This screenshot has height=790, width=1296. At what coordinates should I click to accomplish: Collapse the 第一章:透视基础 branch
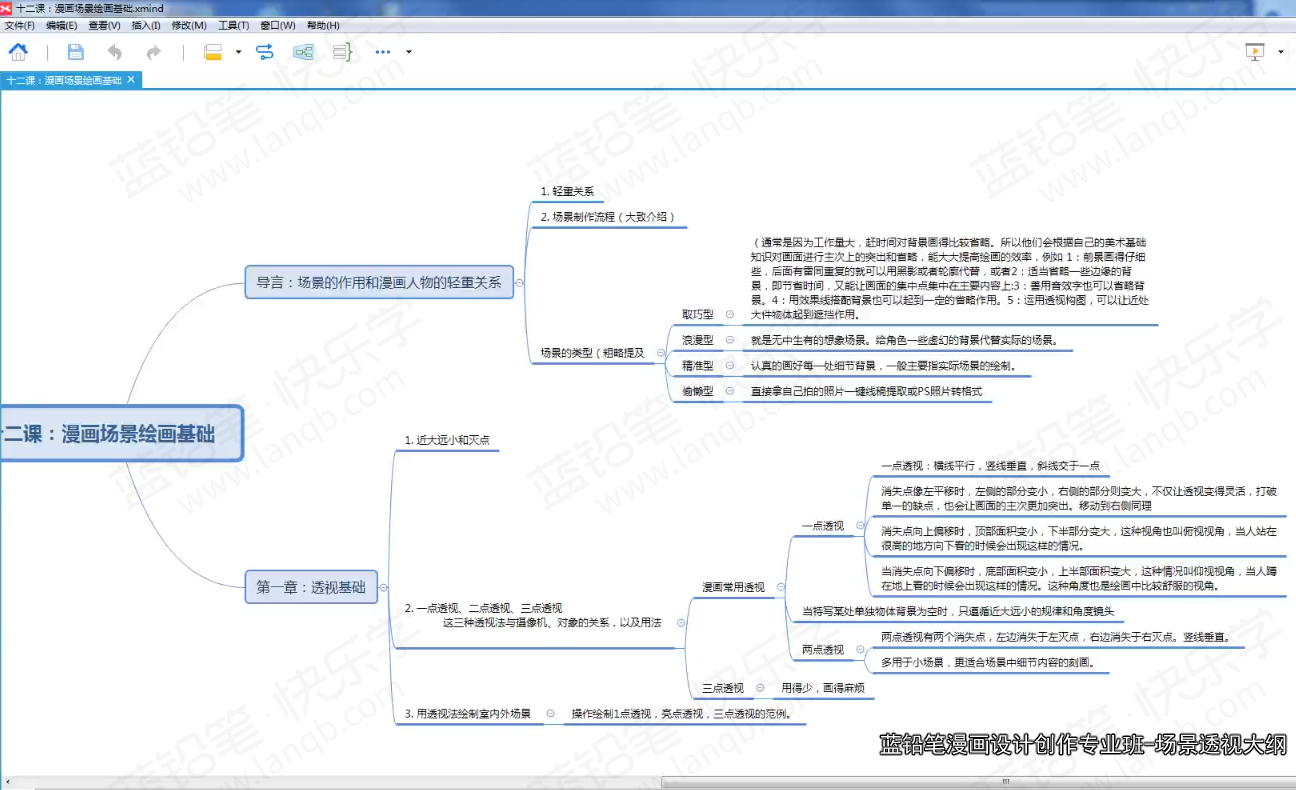(384, 588)
